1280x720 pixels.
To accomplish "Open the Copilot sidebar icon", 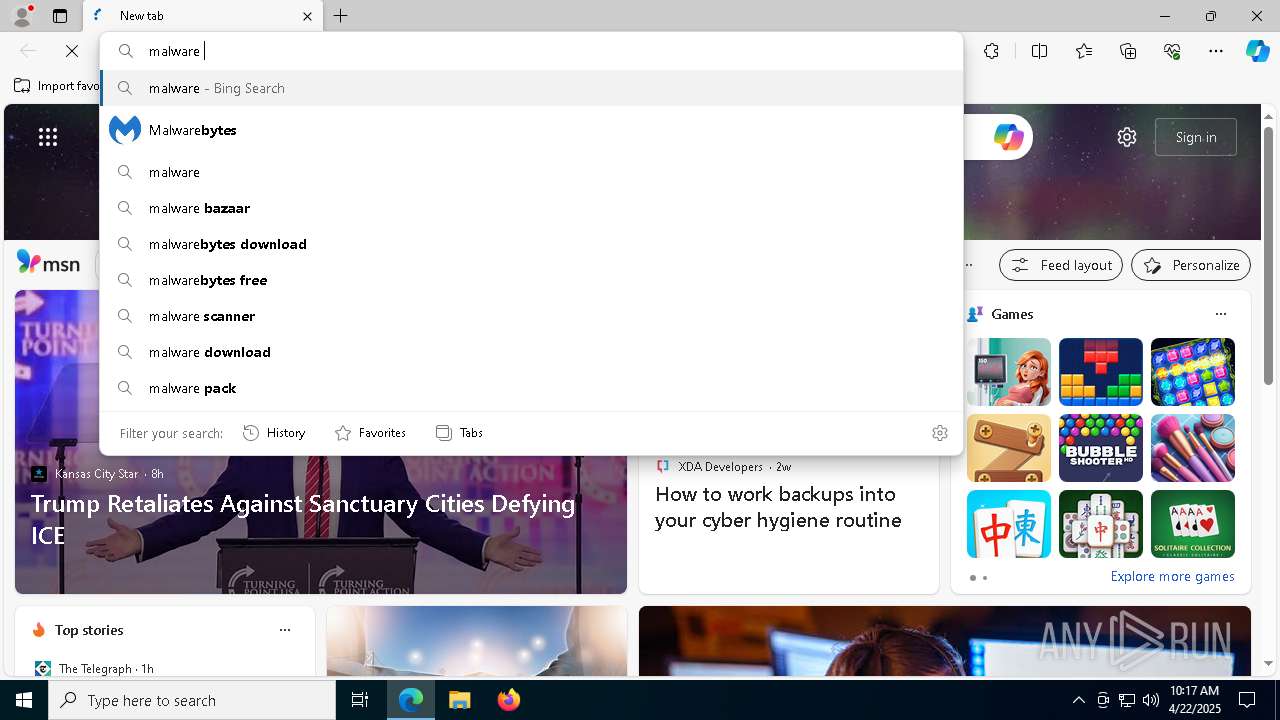I will coord(1257,51).
